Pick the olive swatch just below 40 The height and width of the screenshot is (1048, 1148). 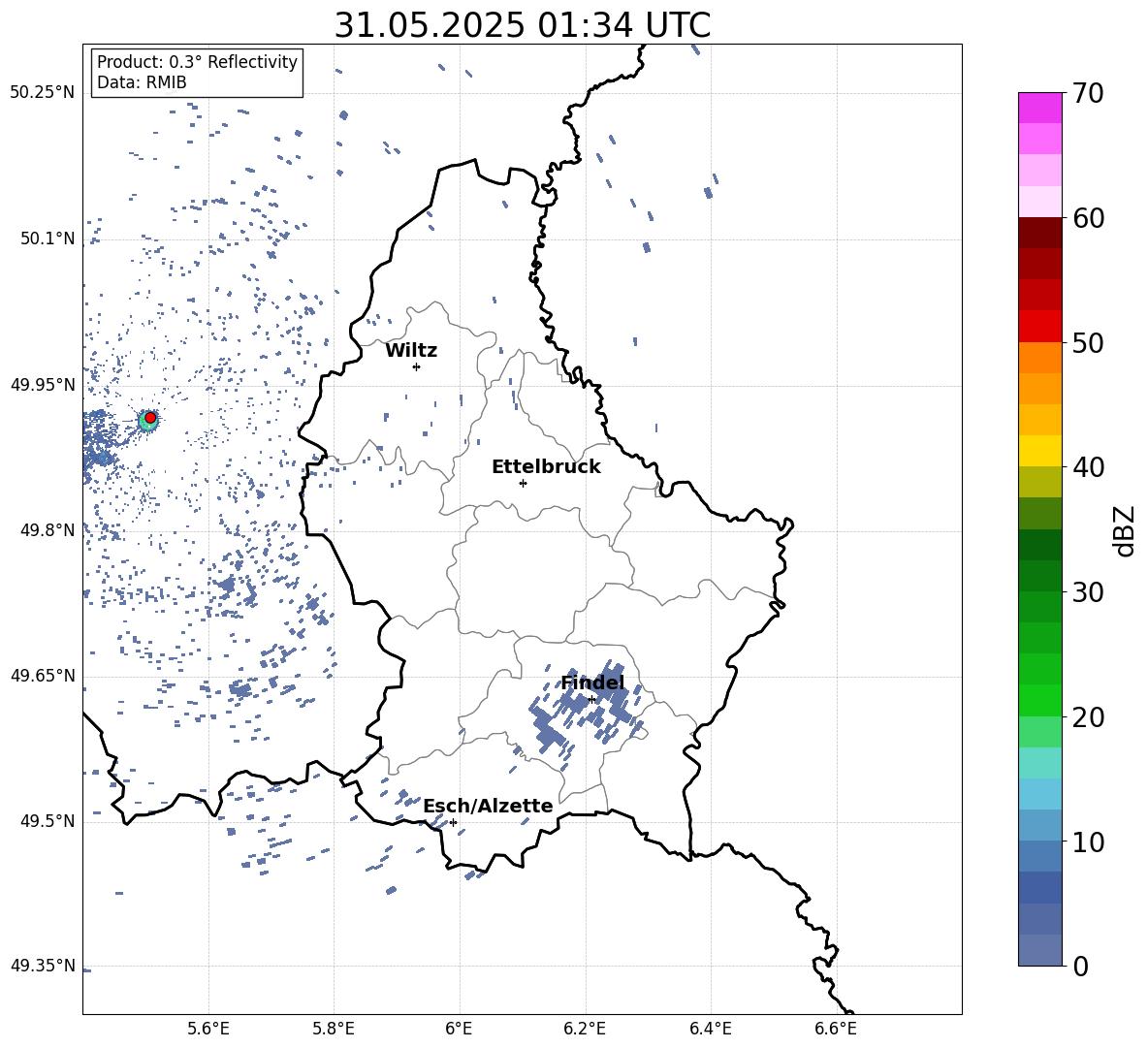(x=1039, y=482)
